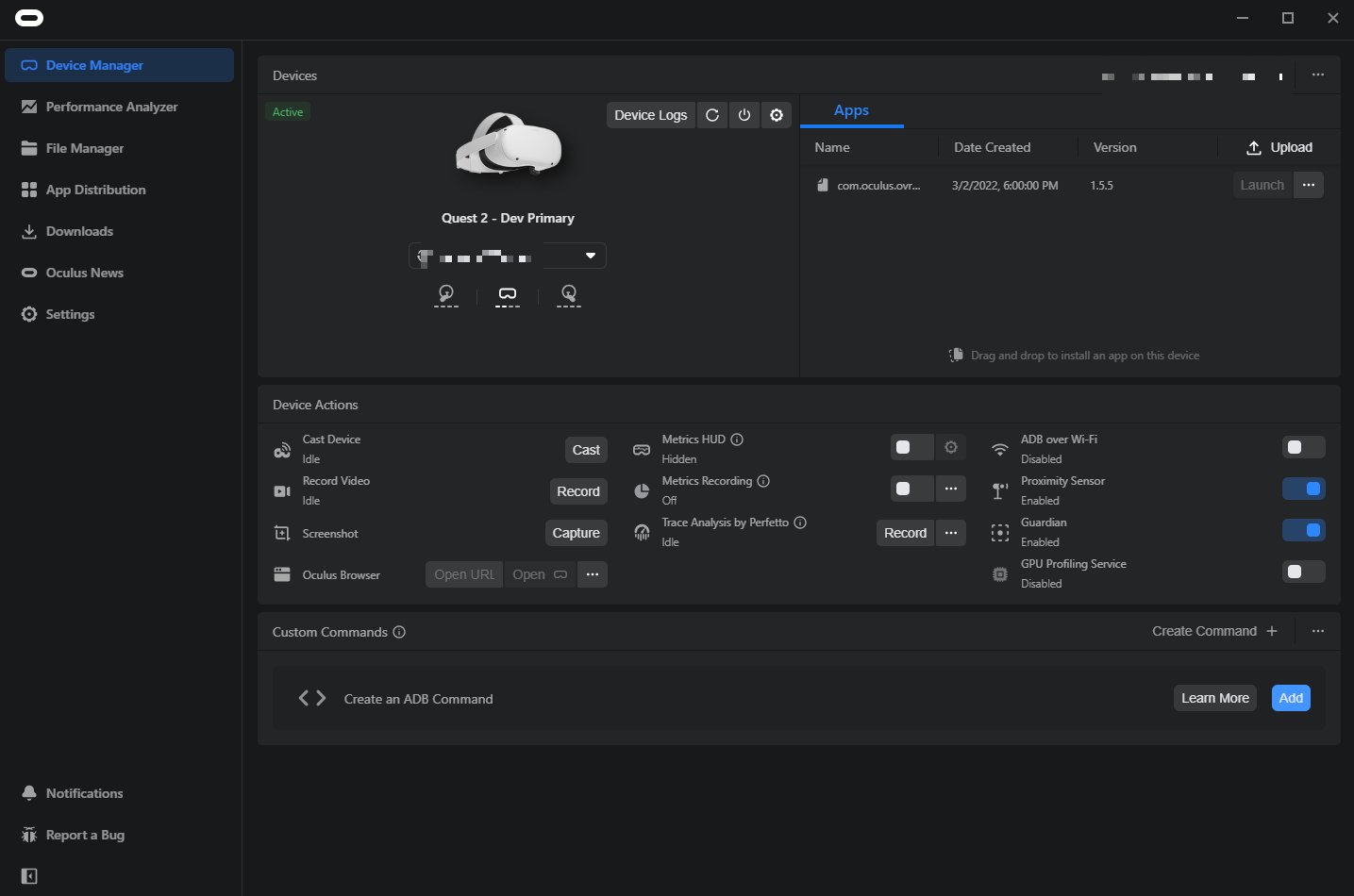The image size is (1354, 896).
Task: Record a Perfetto trace analysis
Action: [906, 533]
